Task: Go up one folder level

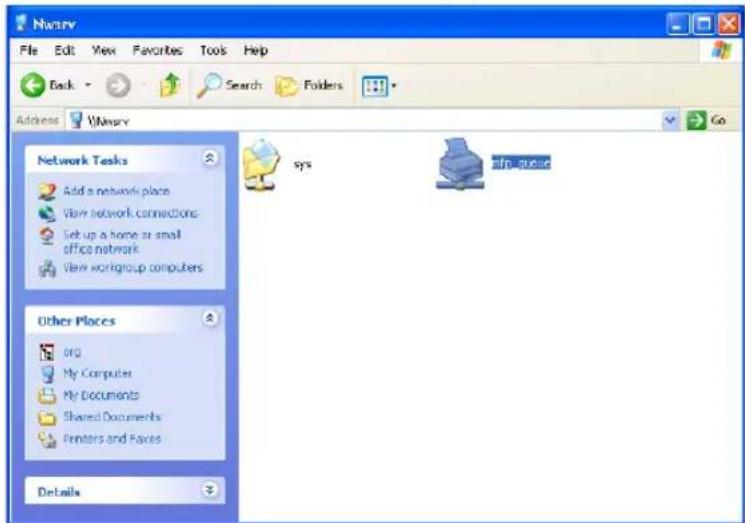Action: 170,86
